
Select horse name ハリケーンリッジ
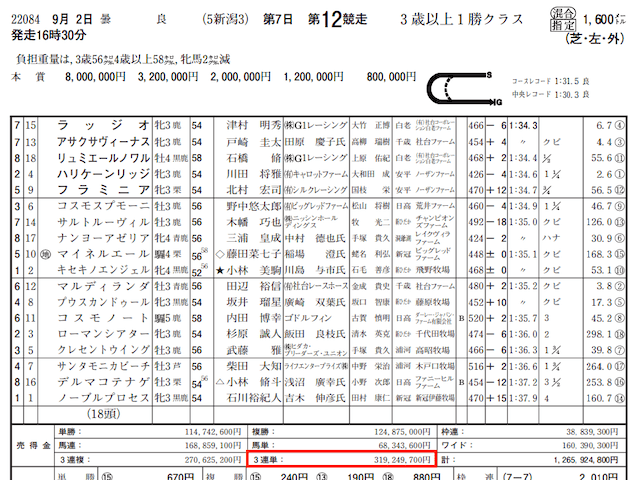[103, 174]
